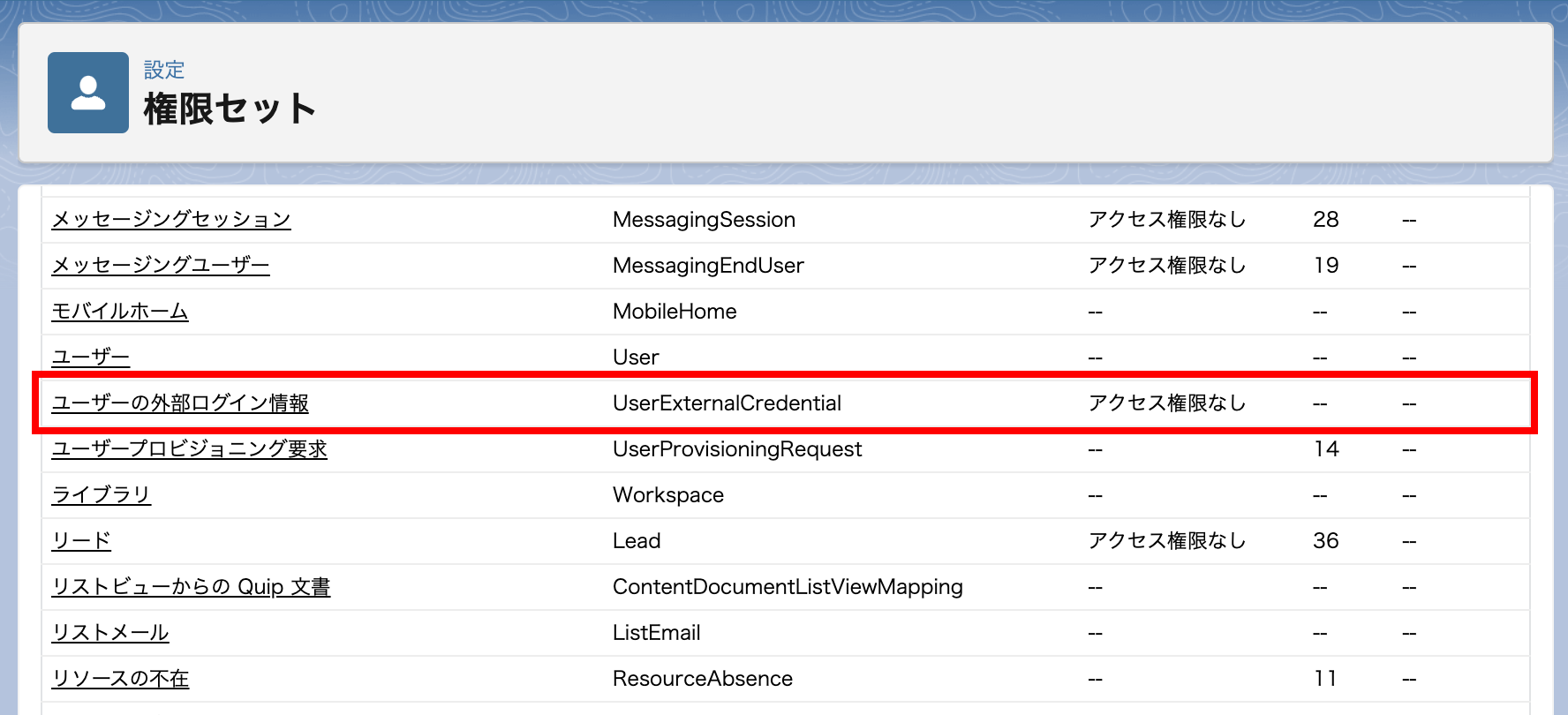The image size is (1568, 715).
Task: Click the ResourceAbsence API name cell
Action: coord(703,679)
